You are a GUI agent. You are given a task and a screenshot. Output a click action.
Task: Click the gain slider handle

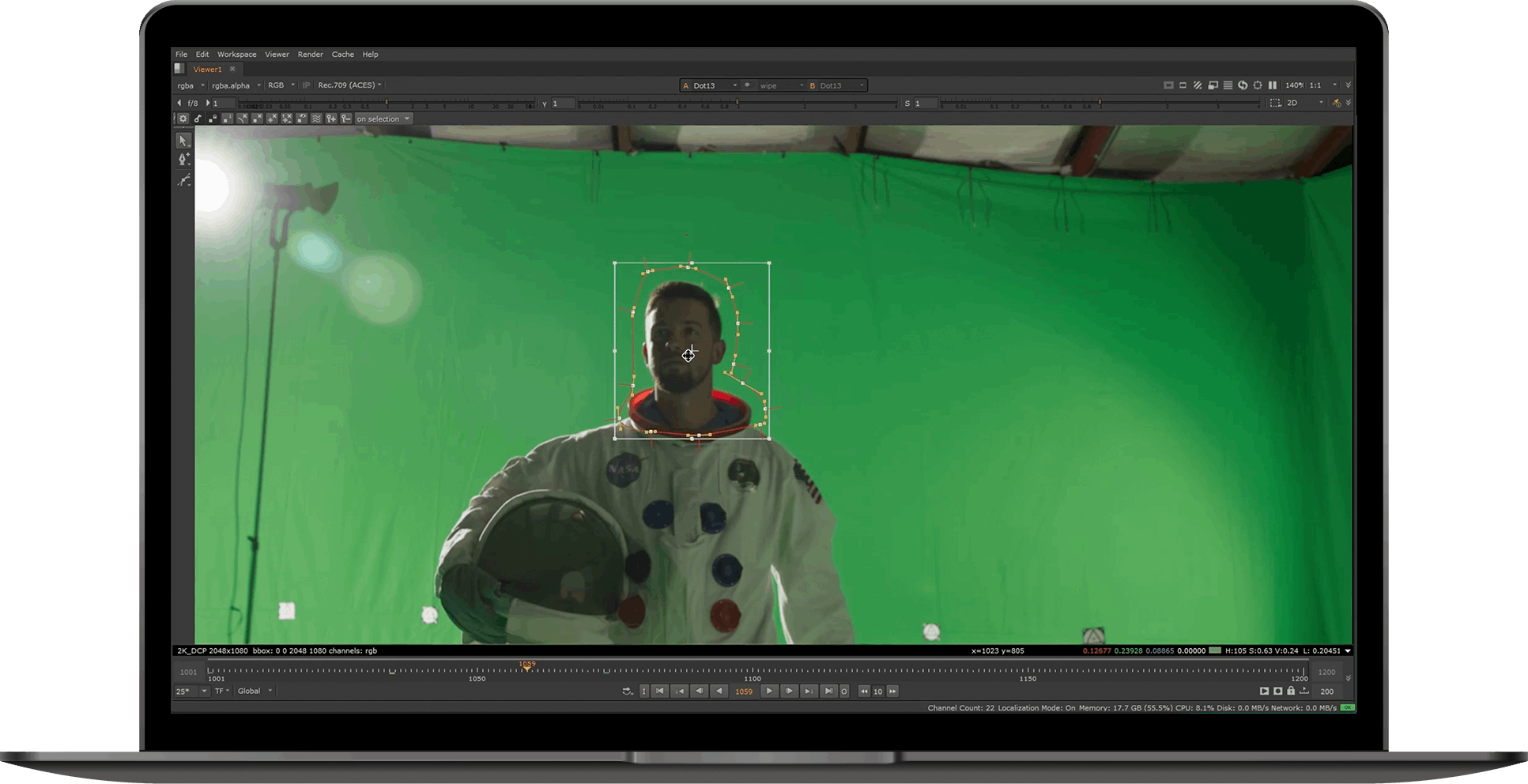387,103
